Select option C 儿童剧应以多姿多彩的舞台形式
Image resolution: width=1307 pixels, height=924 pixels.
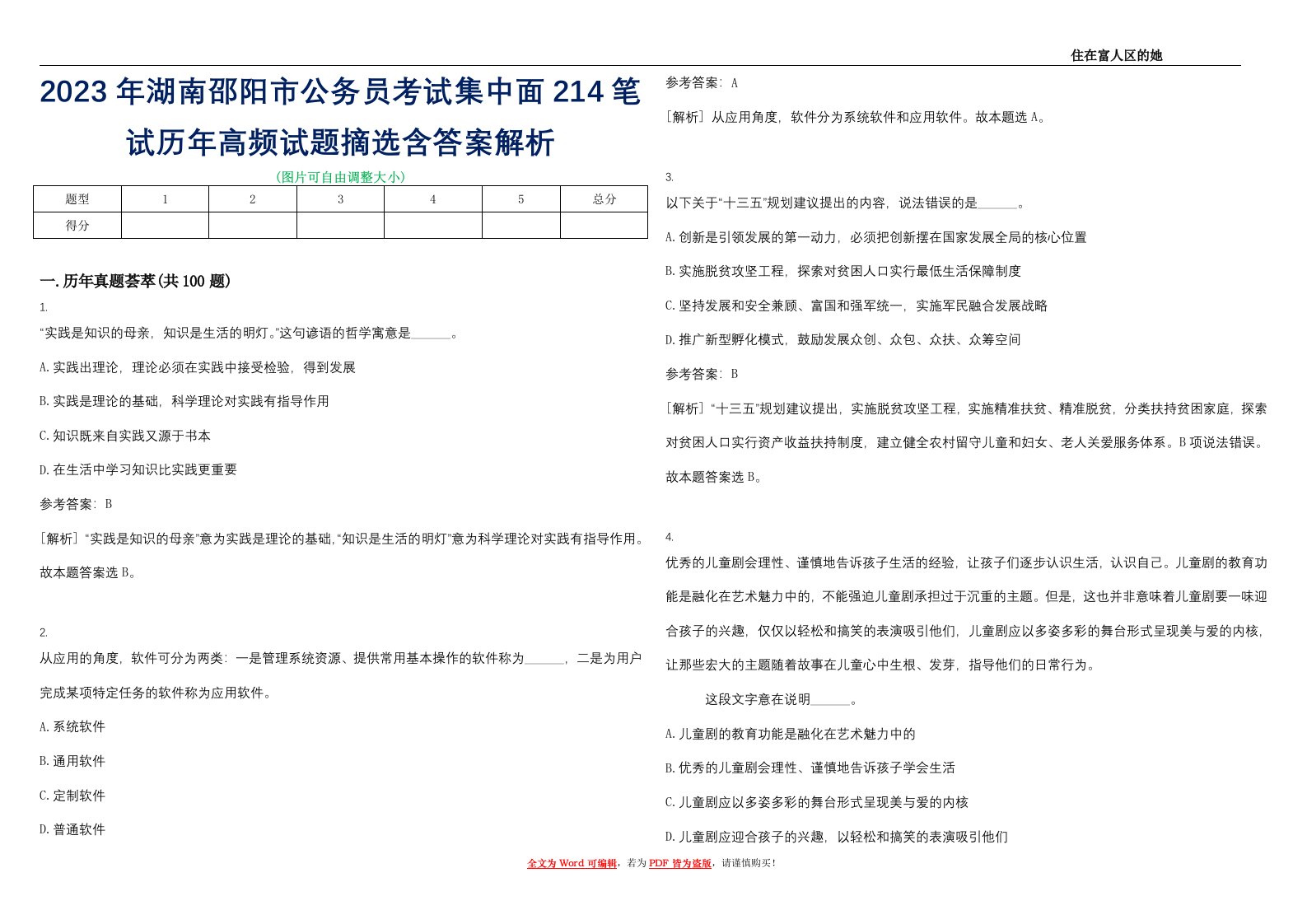click(817, 802)
